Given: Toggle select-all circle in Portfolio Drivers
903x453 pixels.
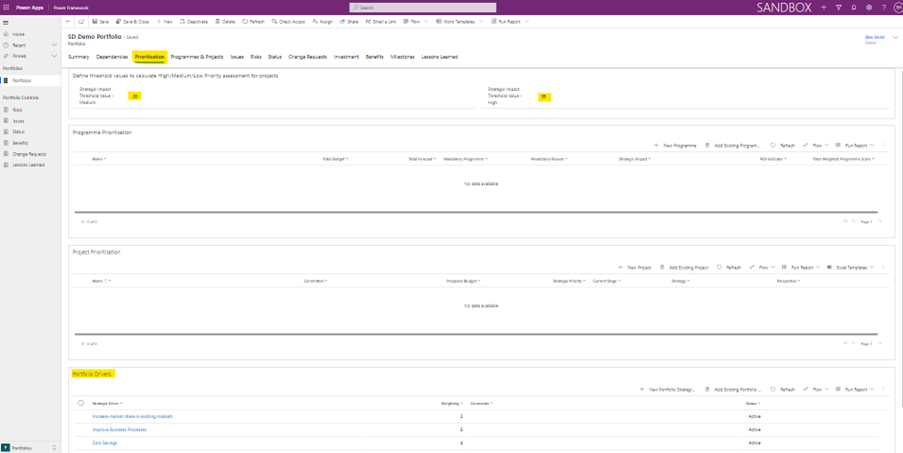Looking at the screenshot, I should 81,403.
